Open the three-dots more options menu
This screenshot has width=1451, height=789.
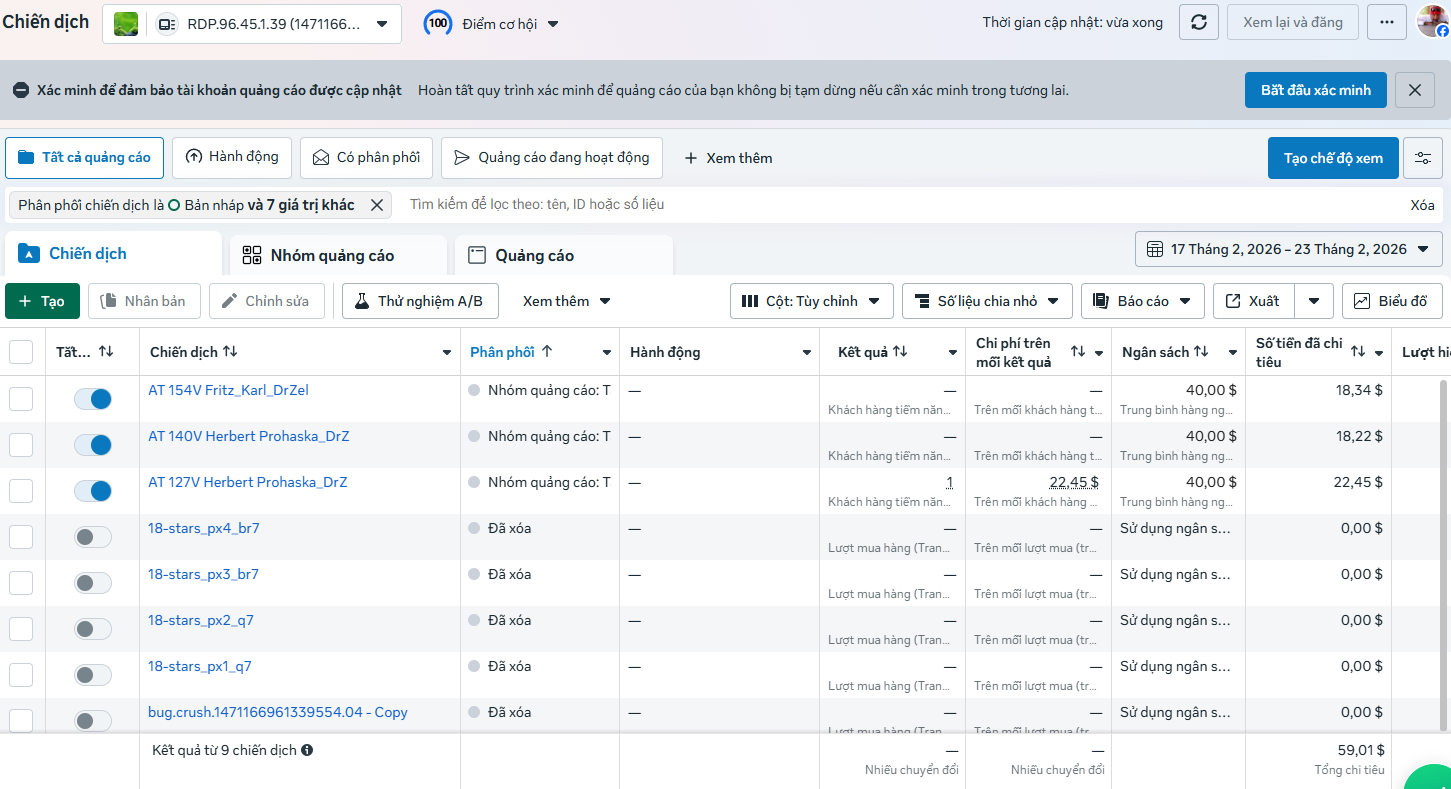[1386, 22]
